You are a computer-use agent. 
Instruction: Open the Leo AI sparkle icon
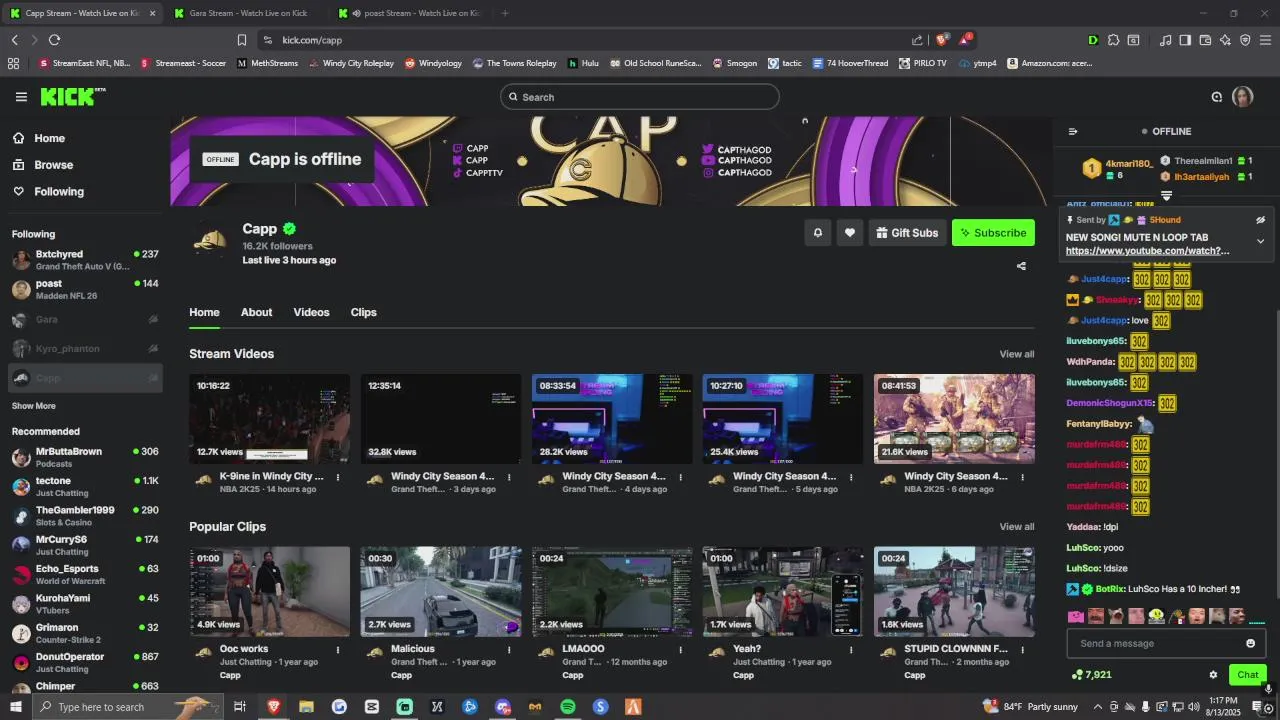click(1225, 40)
